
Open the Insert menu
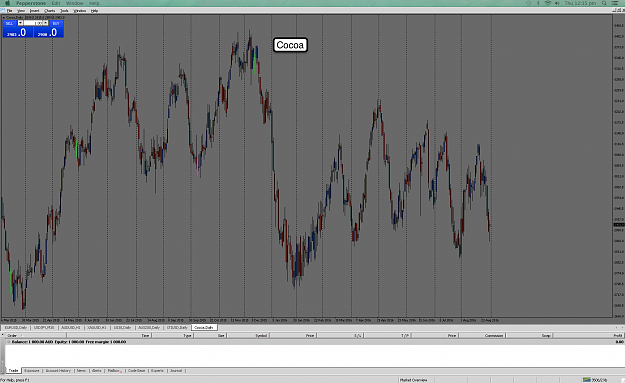tap(34, 11)
